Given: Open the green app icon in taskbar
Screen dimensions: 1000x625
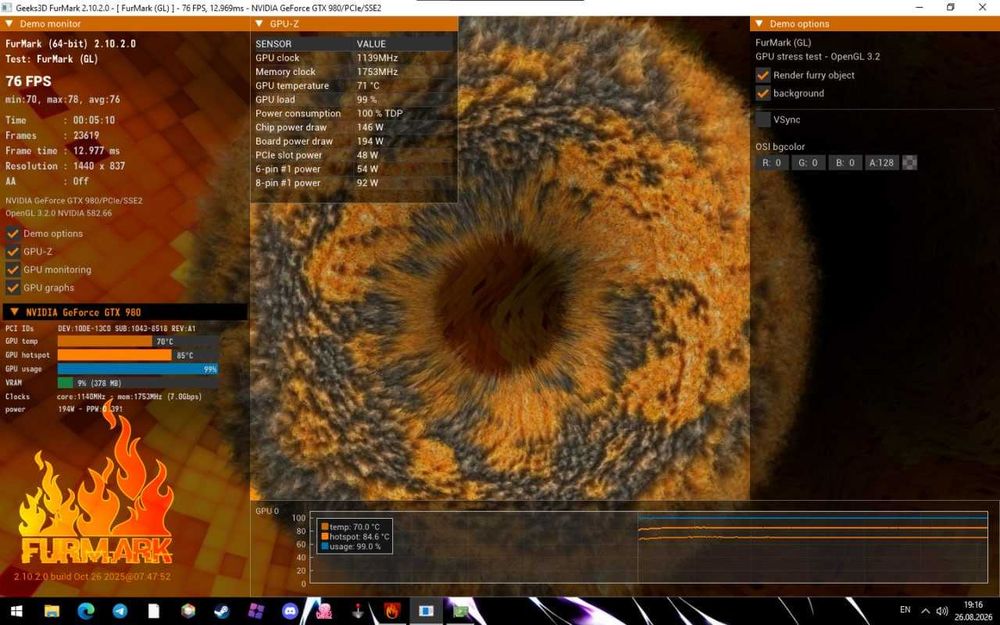Looking at the screenshot, I should [460, 611].
